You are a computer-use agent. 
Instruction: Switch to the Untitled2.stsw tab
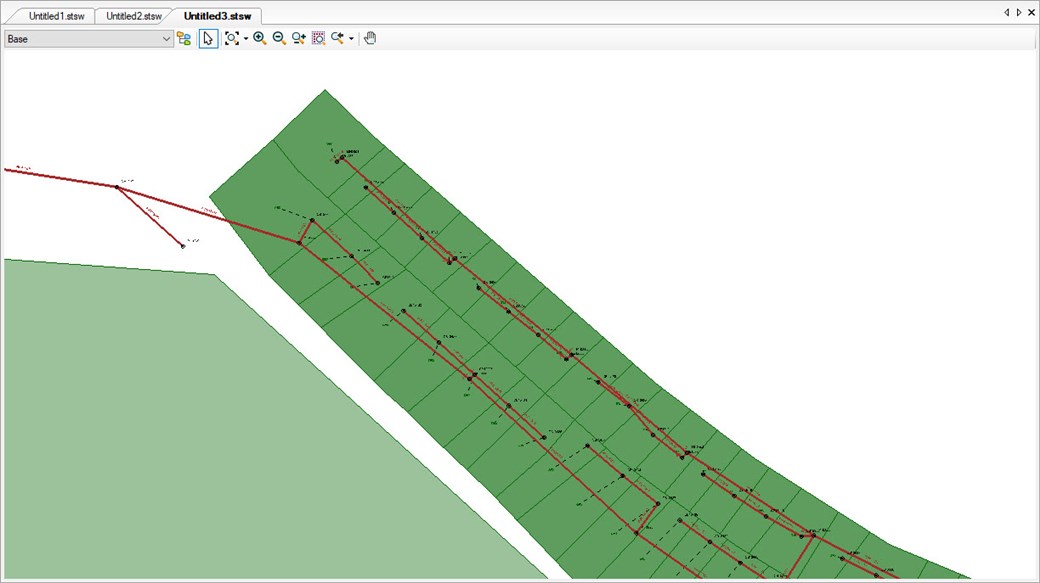click(x=134, y=16)
